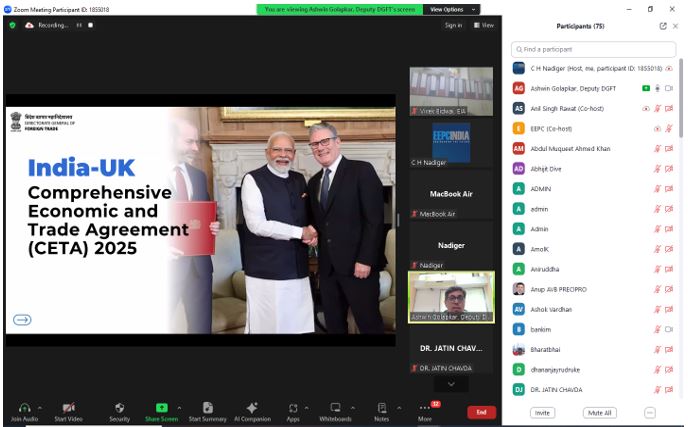Click the 'Participants (75)' panel title
Viewport: 688px width, 427px height.
[580, 26]
